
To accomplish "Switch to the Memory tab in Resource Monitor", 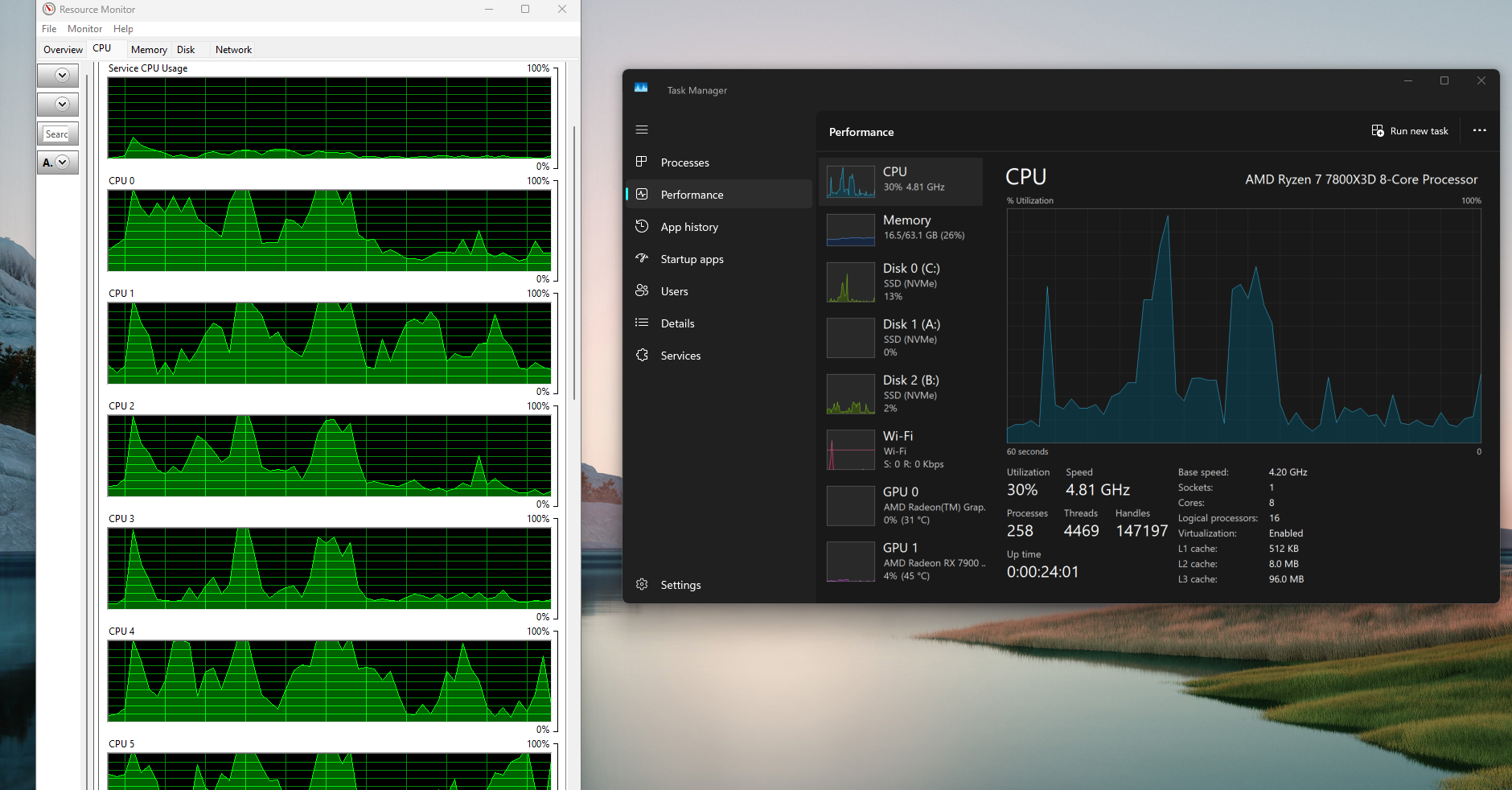I will (x=149, y=50).
